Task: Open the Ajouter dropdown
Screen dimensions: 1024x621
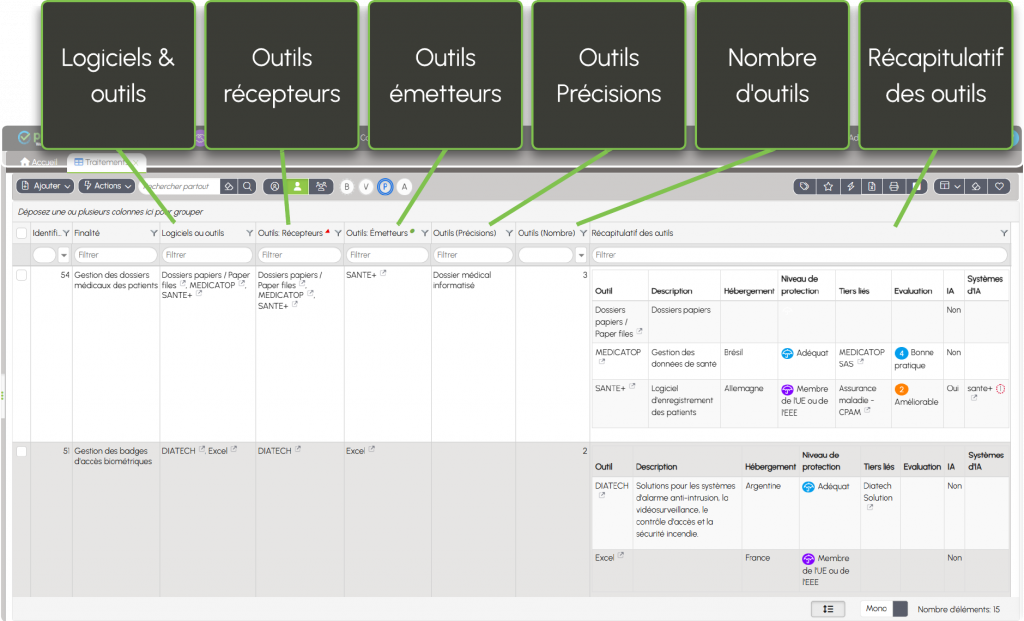Action: pos(46,186)
